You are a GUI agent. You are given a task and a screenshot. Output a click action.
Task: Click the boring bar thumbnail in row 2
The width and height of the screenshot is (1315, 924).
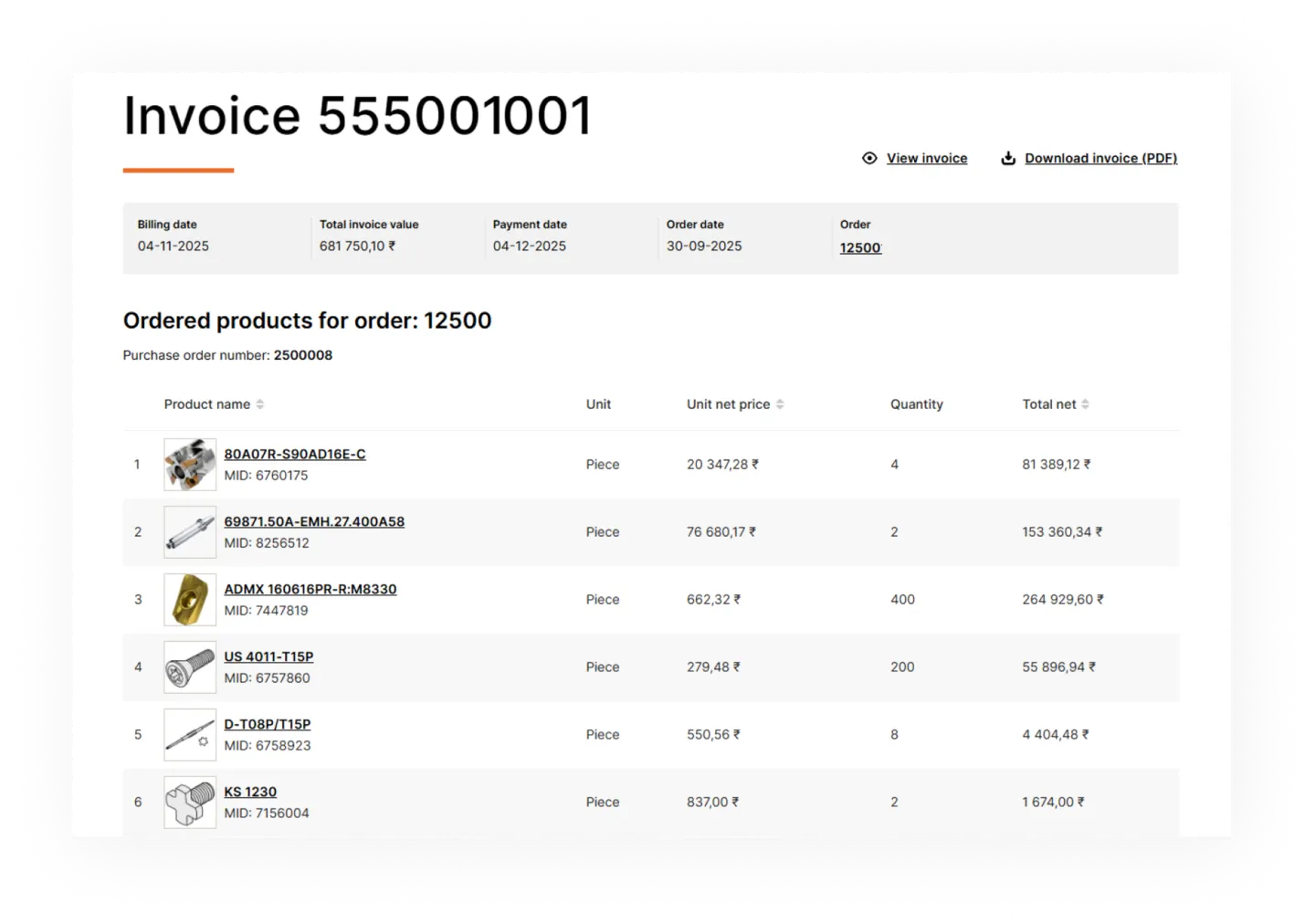pyautogui.click(x=190, y=532)
